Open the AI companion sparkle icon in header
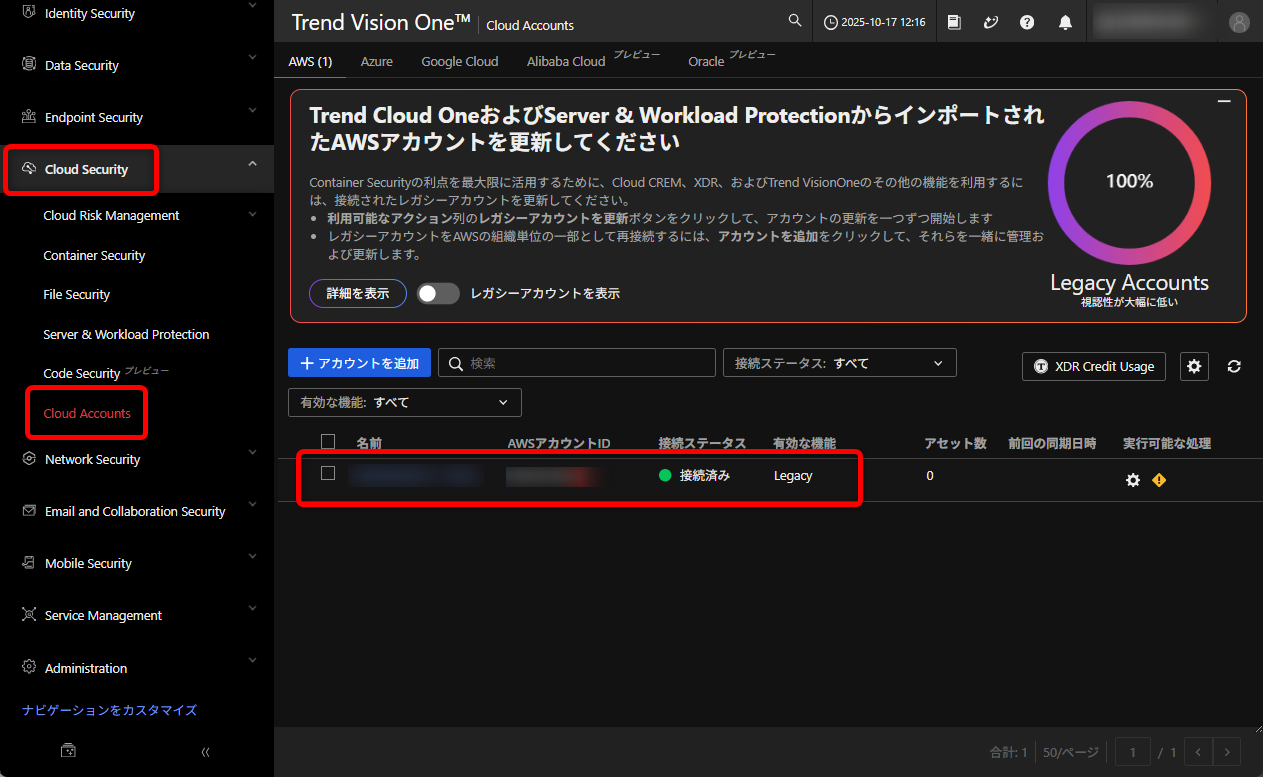 (x=991, y=22)
